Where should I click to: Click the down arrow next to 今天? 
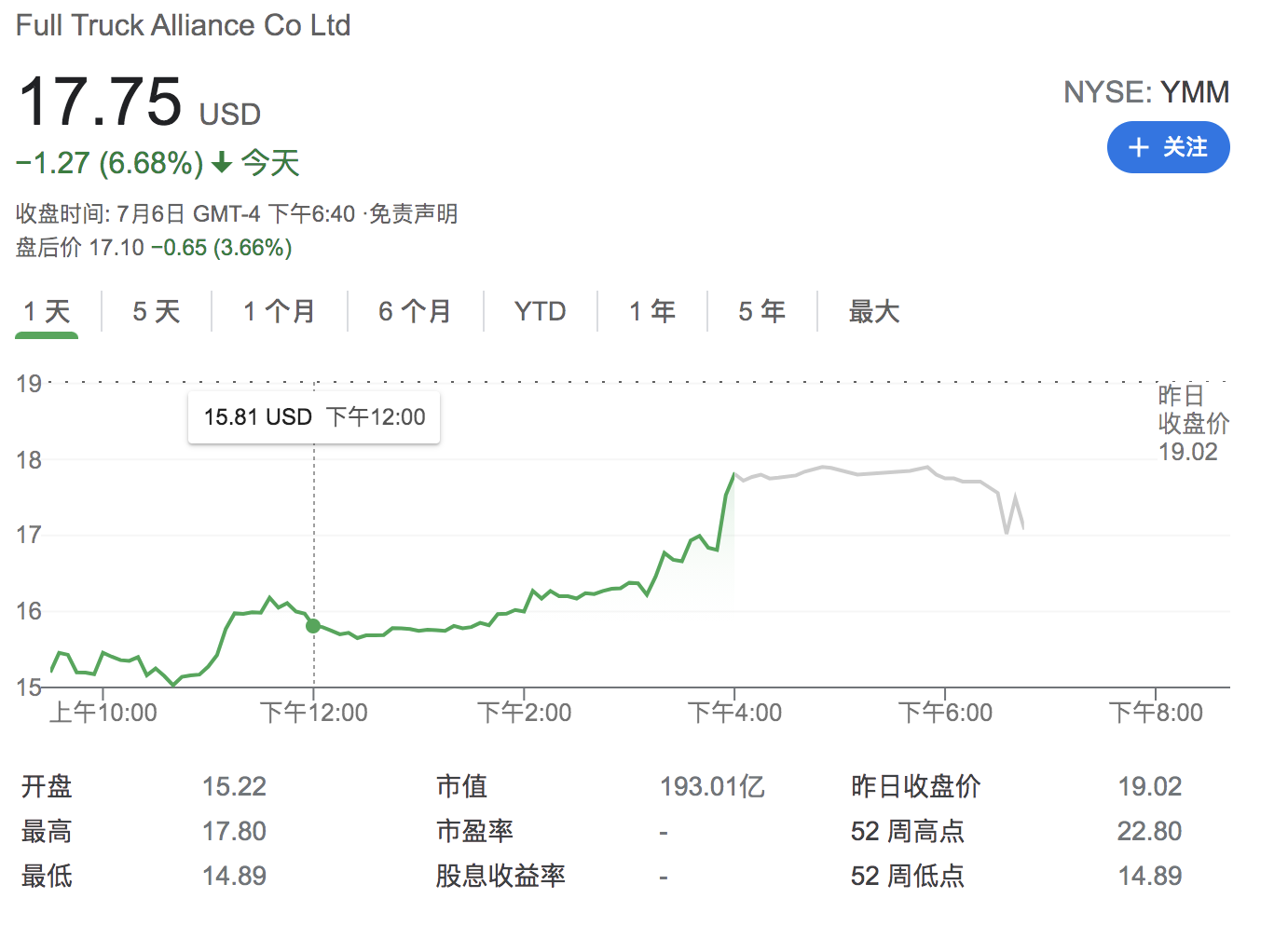click(x=222, y=163)
